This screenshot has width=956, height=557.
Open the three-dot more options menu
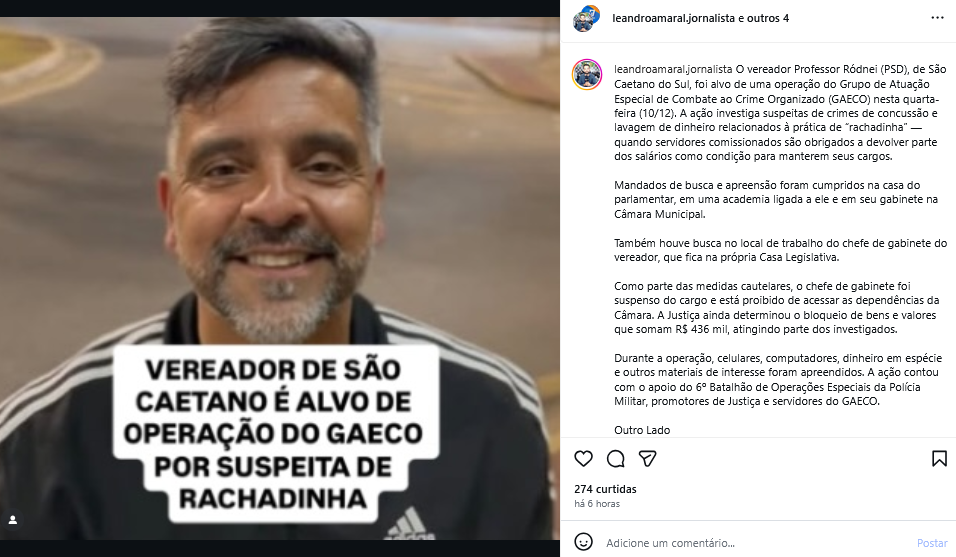tap(938, 18)
